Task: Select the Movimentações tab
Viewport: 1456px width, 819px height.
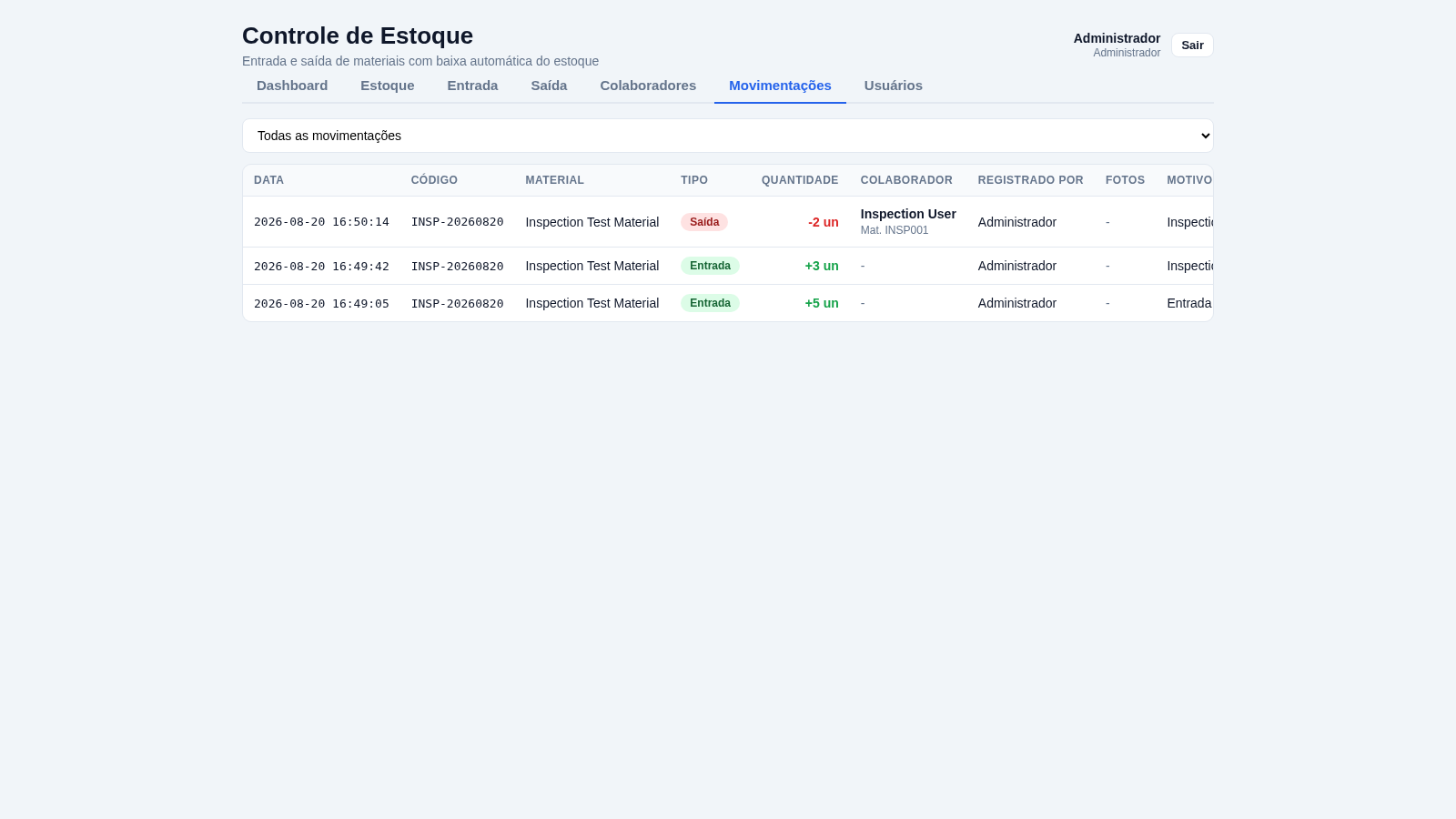Action: click(x=780, y=86)
